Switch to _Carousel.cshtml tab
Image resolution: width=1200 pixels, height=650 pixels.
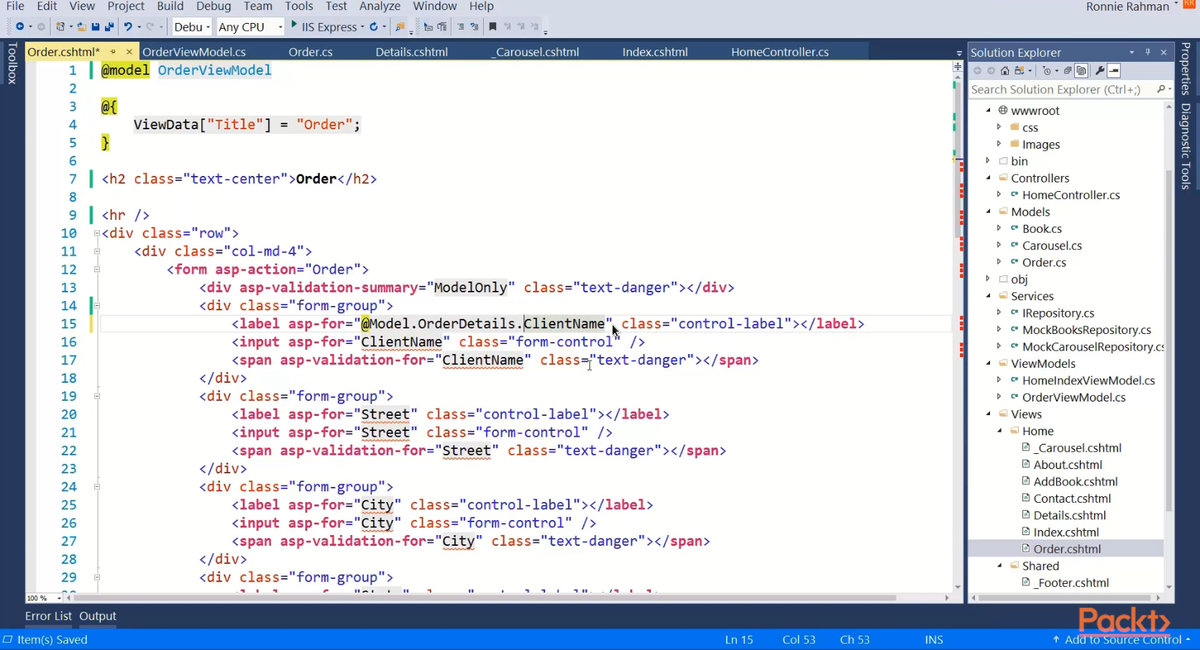pos(536,52)
